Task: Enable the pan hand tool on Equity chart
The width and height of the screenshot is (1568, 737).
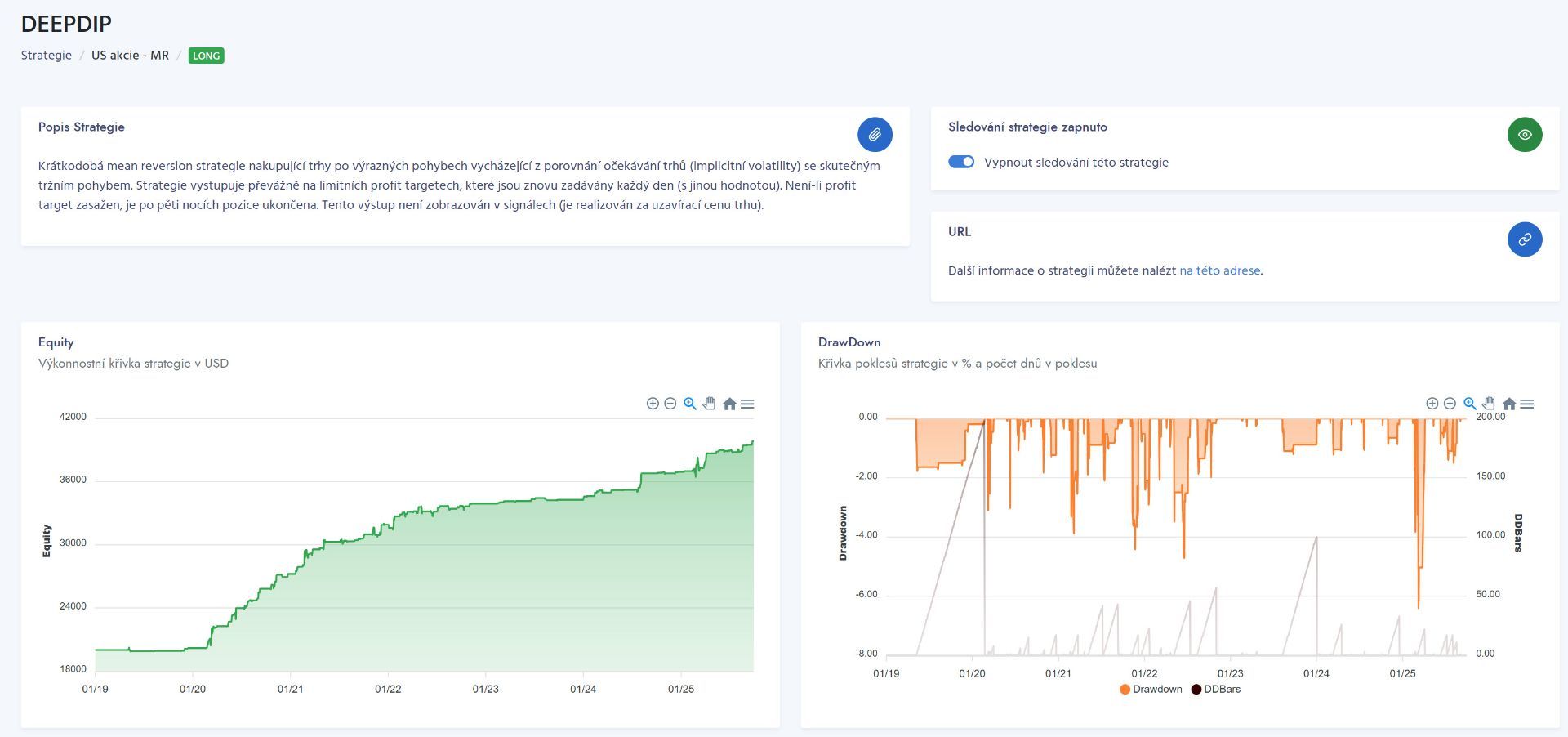Action: point(709,404)
